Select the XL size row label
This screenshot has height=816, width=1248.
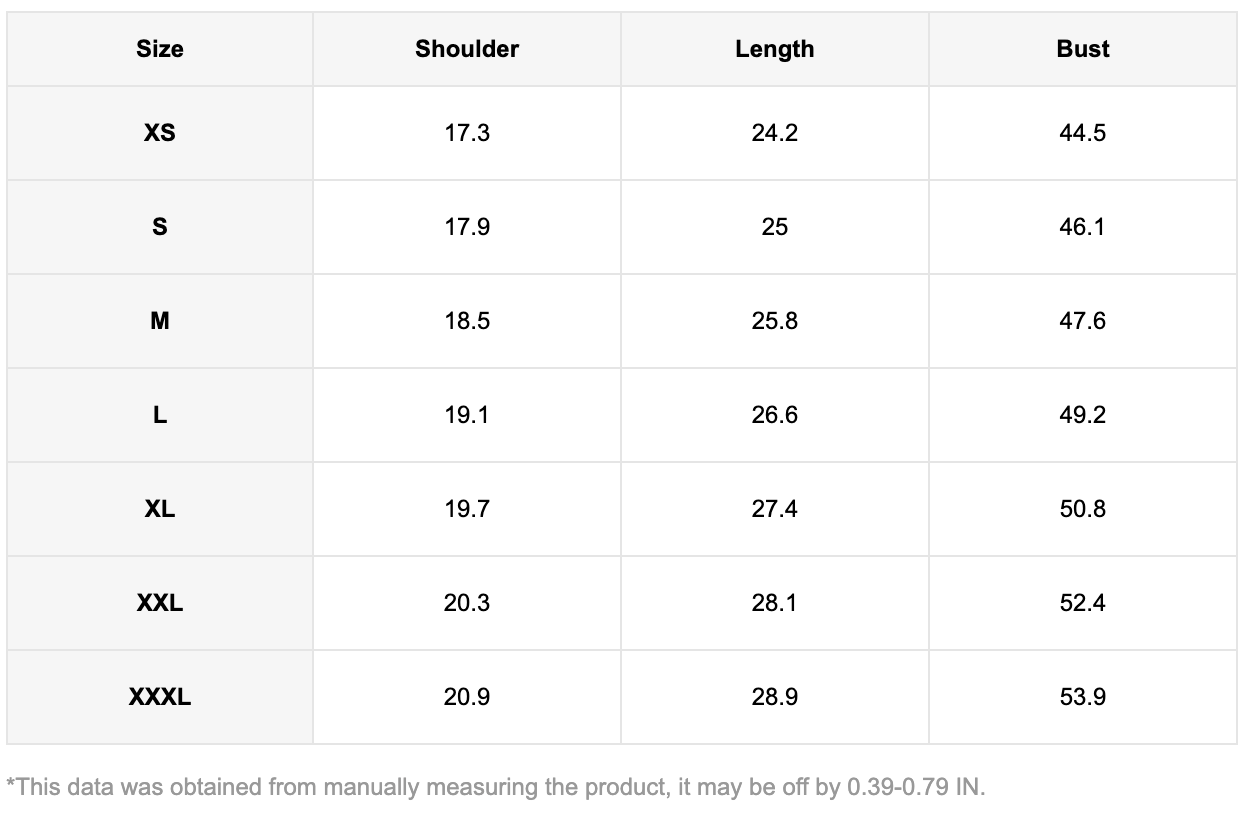(x=160, y=509)
